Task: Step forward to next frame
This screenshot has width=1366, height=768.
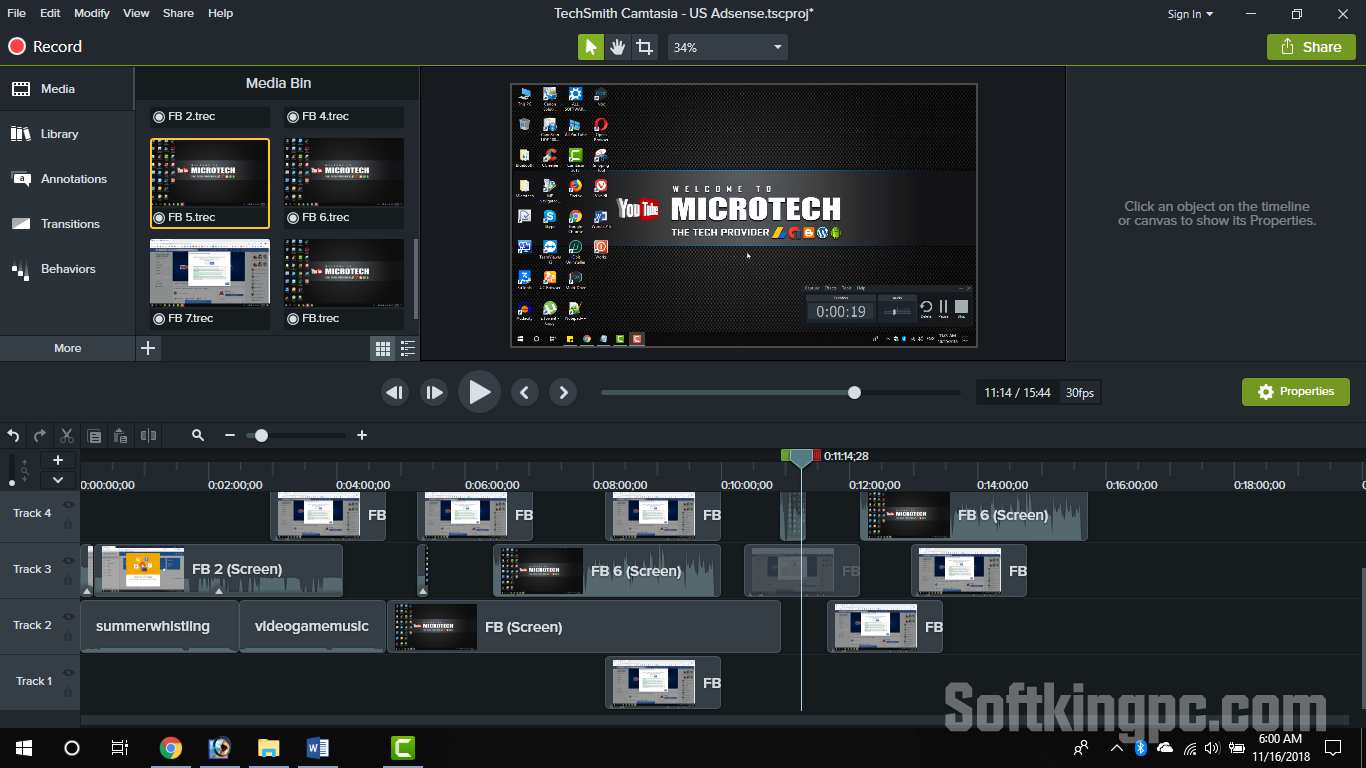Action: pyautogui.click(x=433, y=392)
